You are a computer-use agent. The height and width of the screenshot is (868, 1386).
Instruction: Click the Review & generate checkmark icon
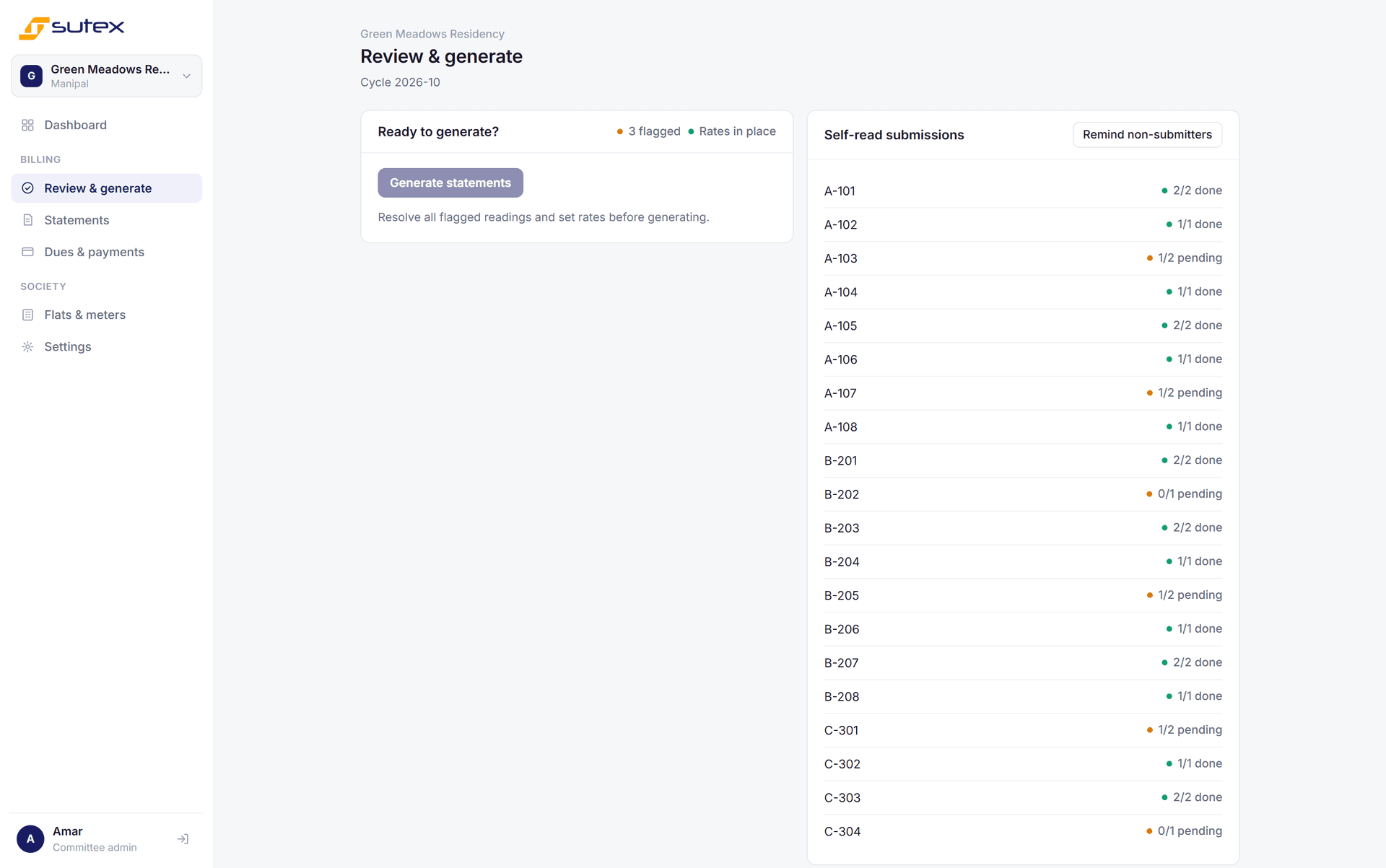27,188
